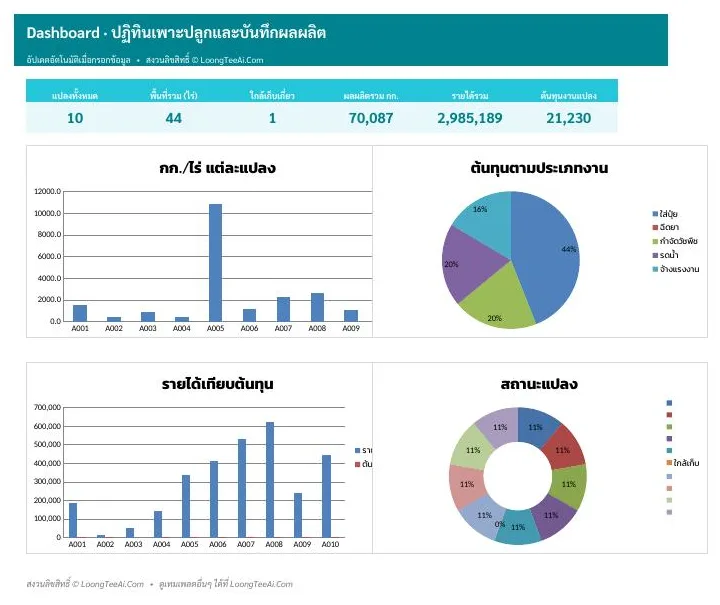Click the 'แปลงทั้งหมด' KPI label

pyautogui.click(x=75, y=95)
